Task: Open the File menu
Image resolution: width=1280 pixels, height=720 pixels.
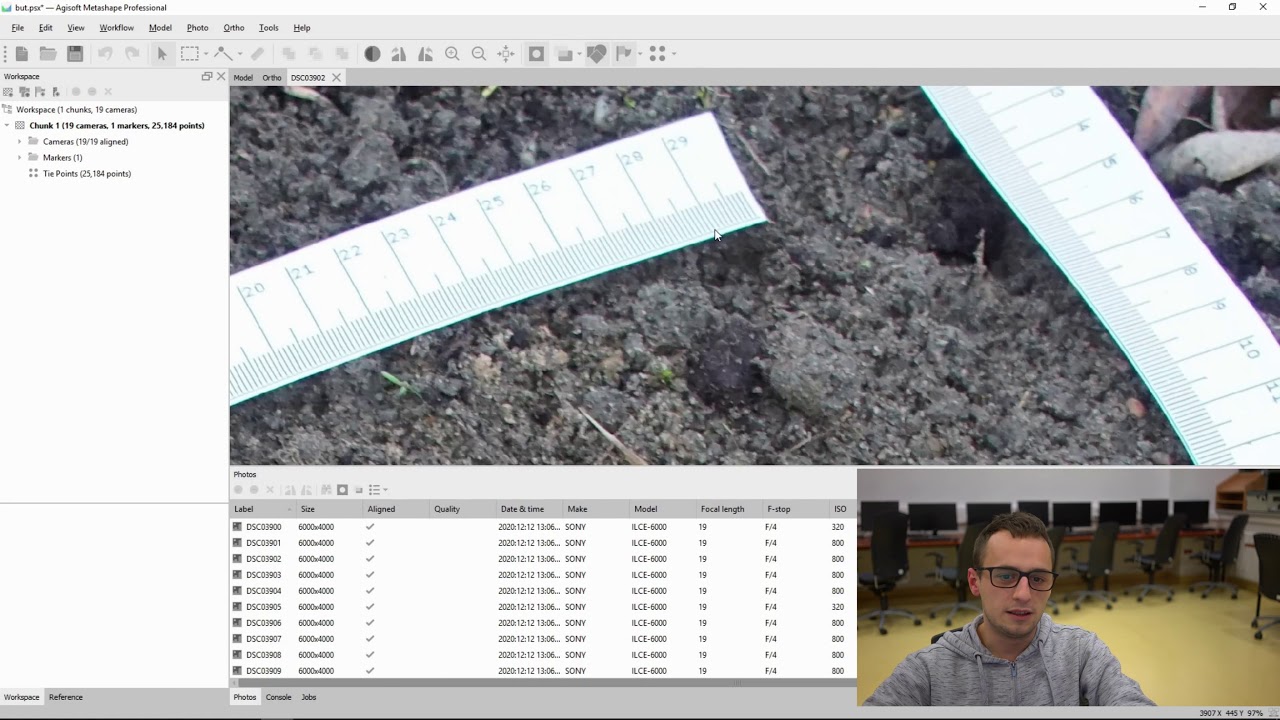Action: click(x=18, y=28)
